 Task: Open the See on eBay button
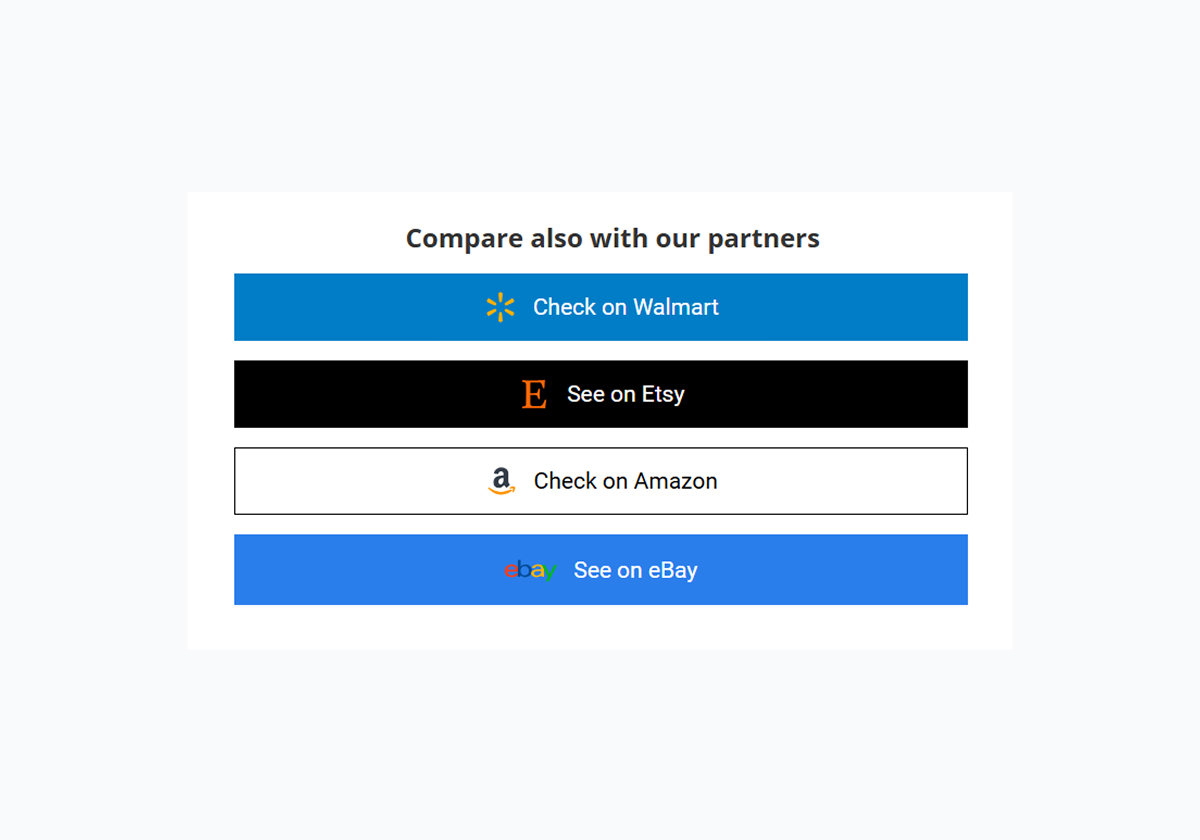click(x=600, y=570)
